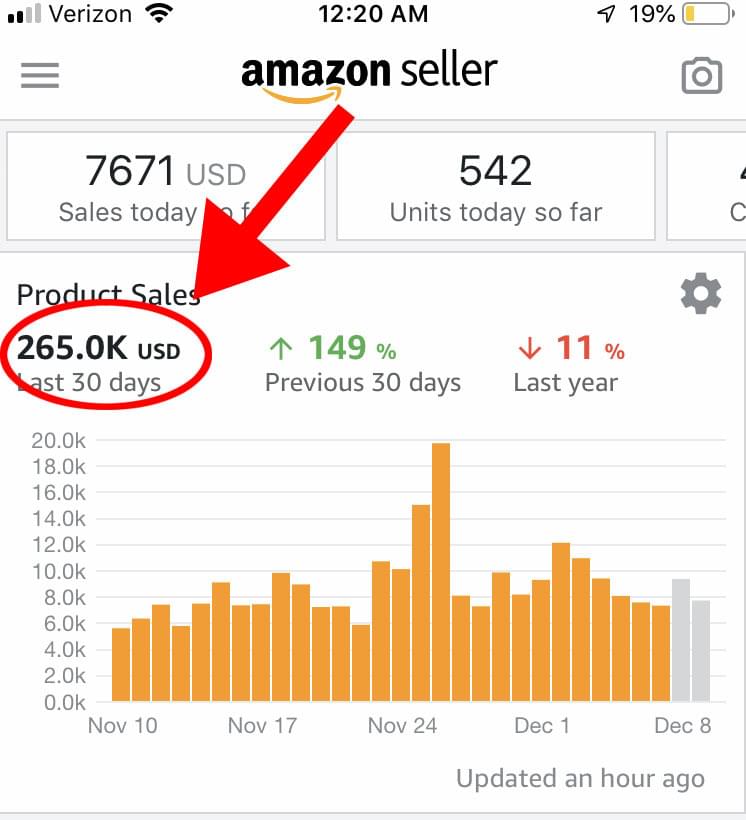Viewport: 746px width, 820px height.
Task: Tap the location arrow status icon
Action: pos(607,14)
